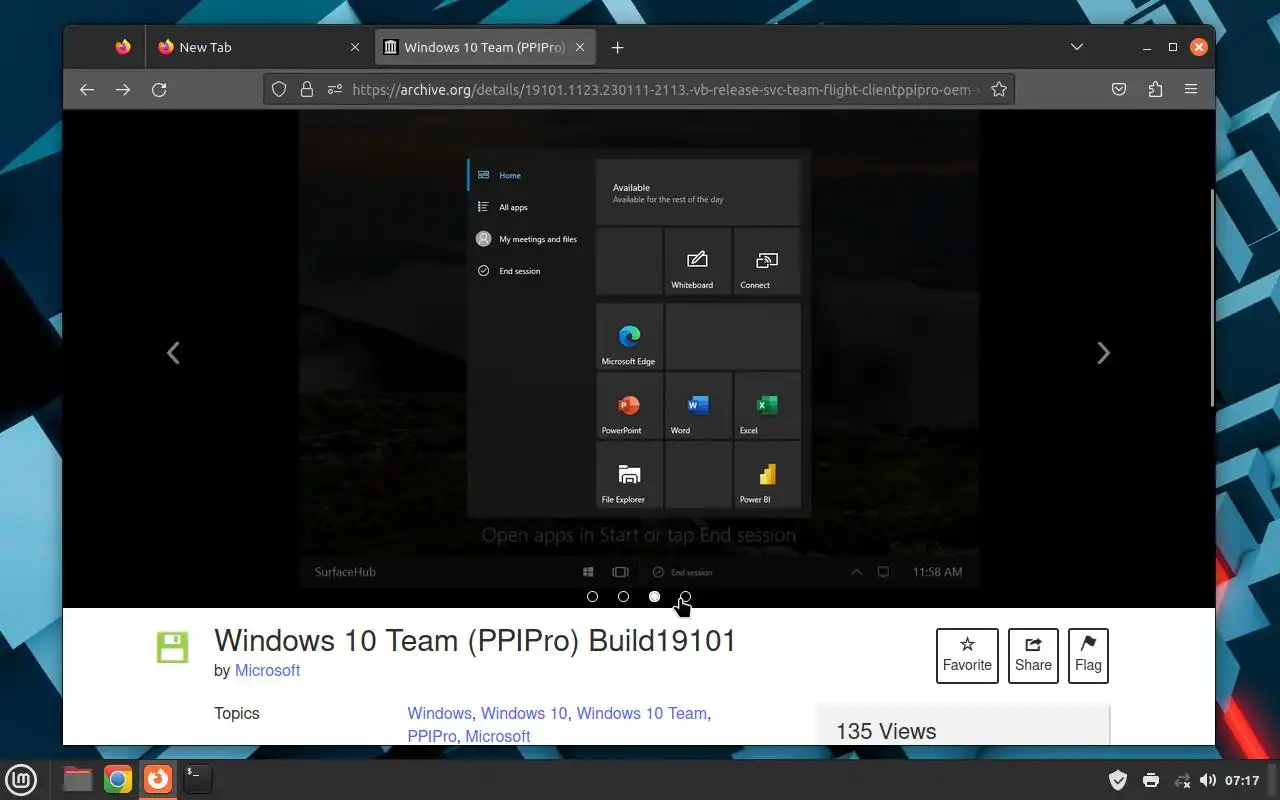Click the Firefox taskbar icon
Image resolution: width=1280 pixels, height=800 pixels.
click(x=158, y=779)
